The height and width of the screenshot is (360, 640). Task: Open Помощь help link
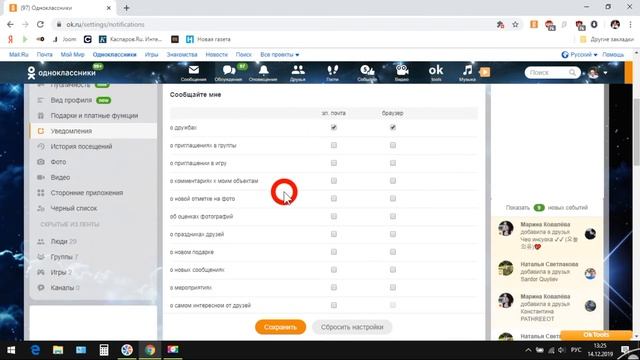coord(613,55)
